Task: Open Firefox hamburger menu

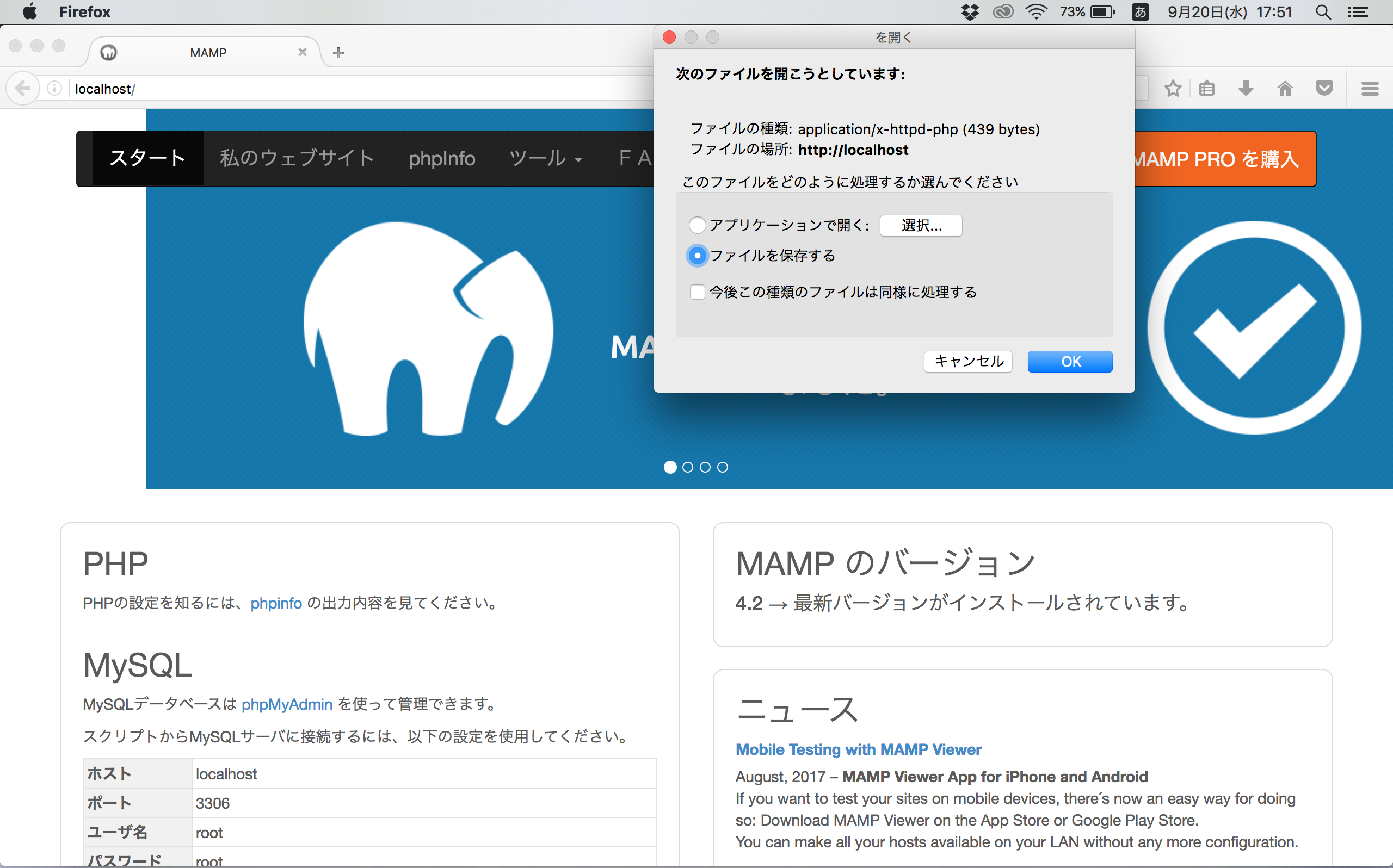Action: point(1370,89)
